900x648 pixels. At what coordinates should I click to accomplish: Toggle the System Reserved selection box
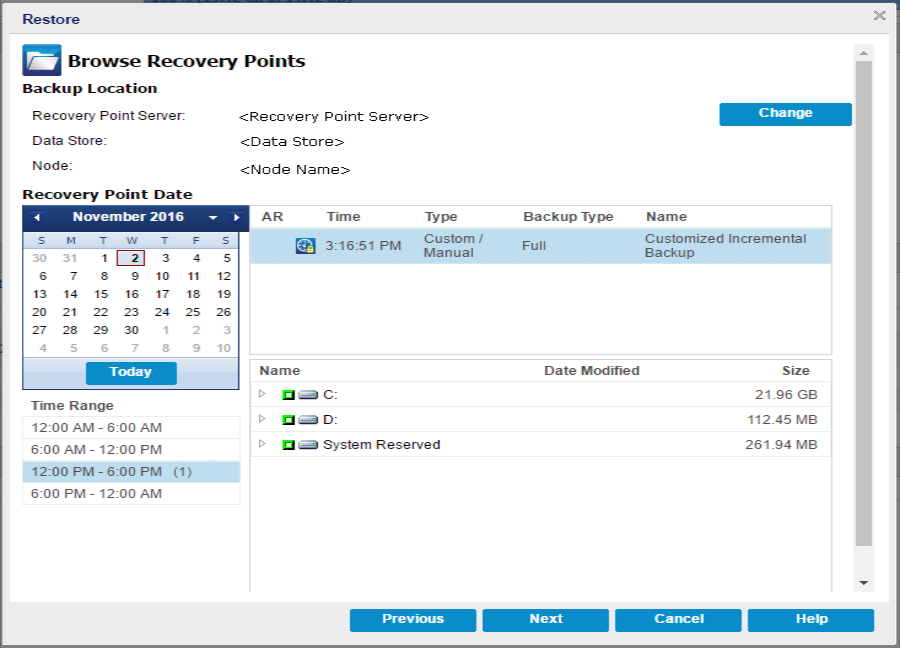point(288,445)
